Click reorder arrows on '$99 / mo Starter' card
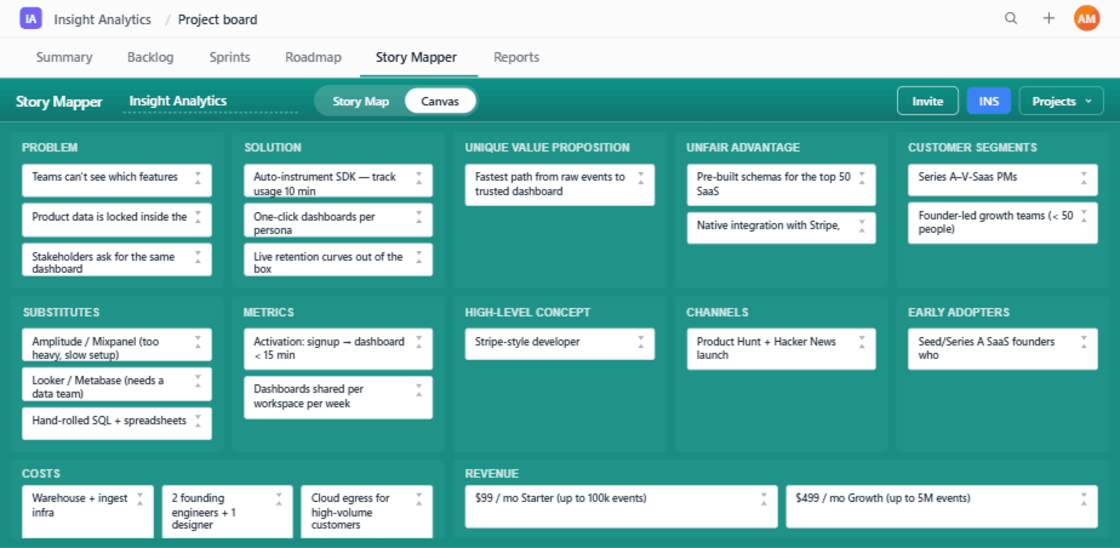This screenshot has height=548, width=1120. pyautogui.click(x=764, y=499)
